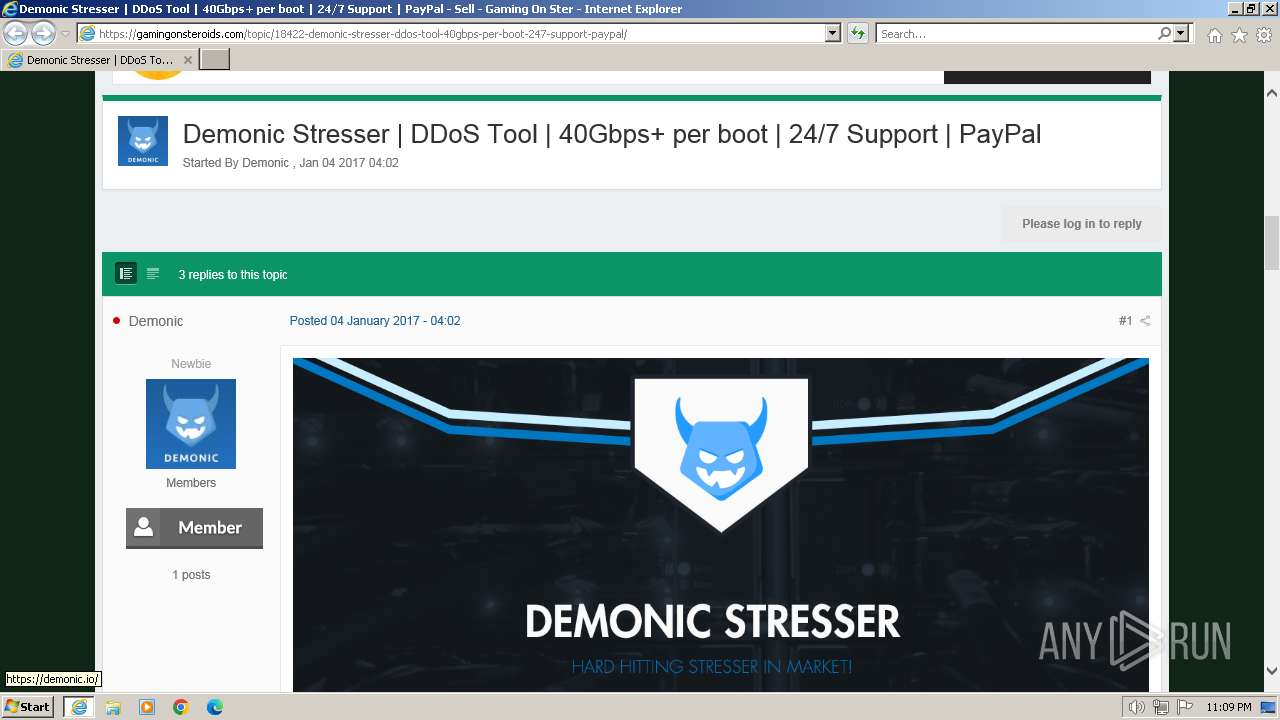Open the Demonic Stresser banner image
Viewport: 1280px width, 720px height.
pyautogui.click(x=720, y=524)
